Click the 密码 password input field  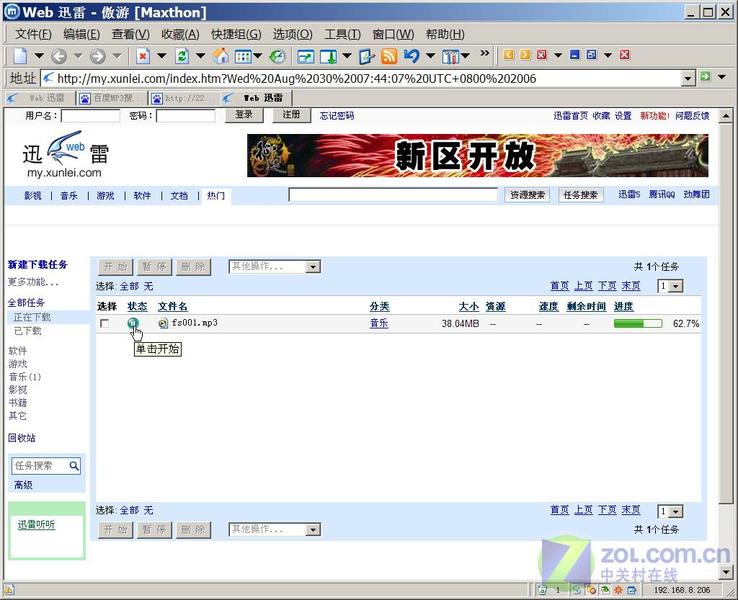point(185,115)
